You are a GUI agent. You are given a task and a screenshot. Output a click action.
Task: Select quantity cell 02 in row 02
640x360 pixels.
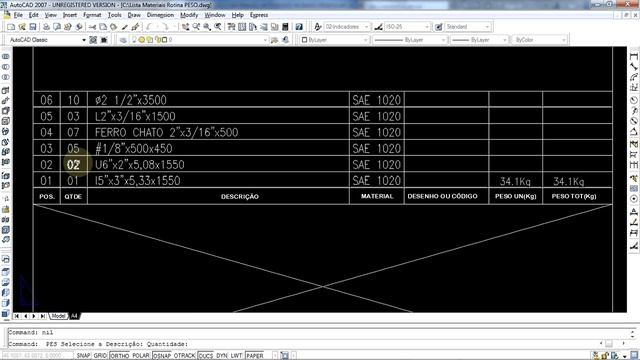[73, 165]
